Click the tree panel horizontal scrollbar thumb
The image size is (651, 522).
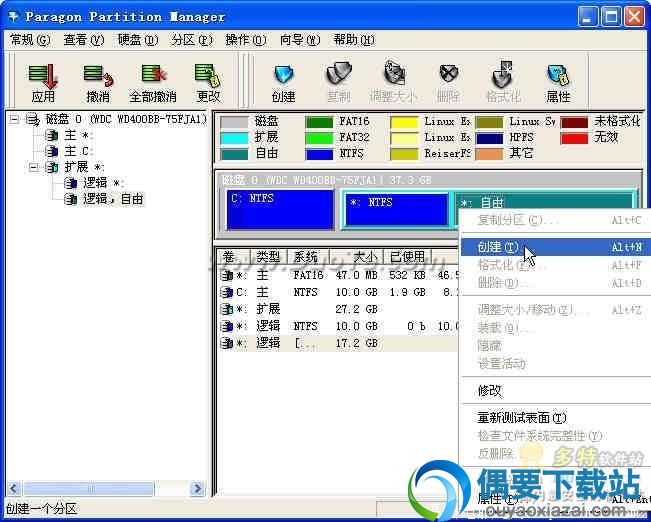(x=88, y=488)
